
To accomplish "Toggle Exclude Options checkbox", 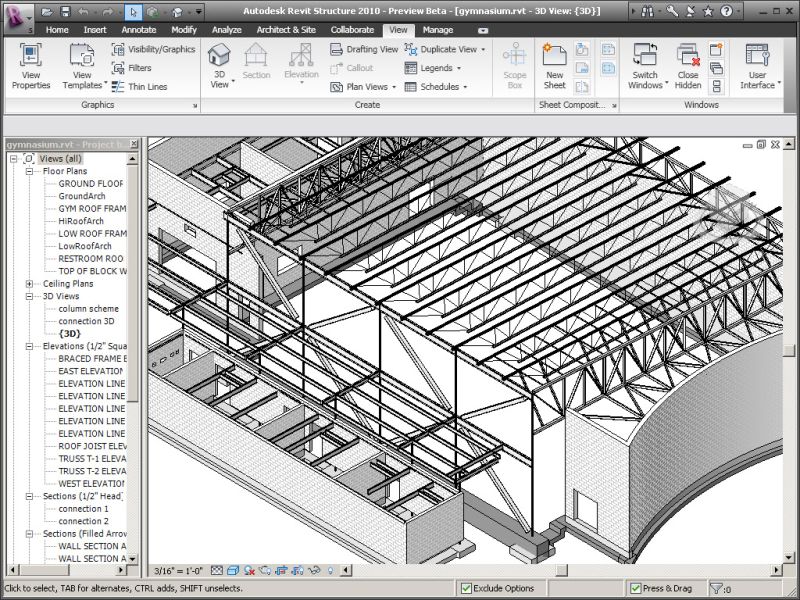I will (x=466, y=588).
